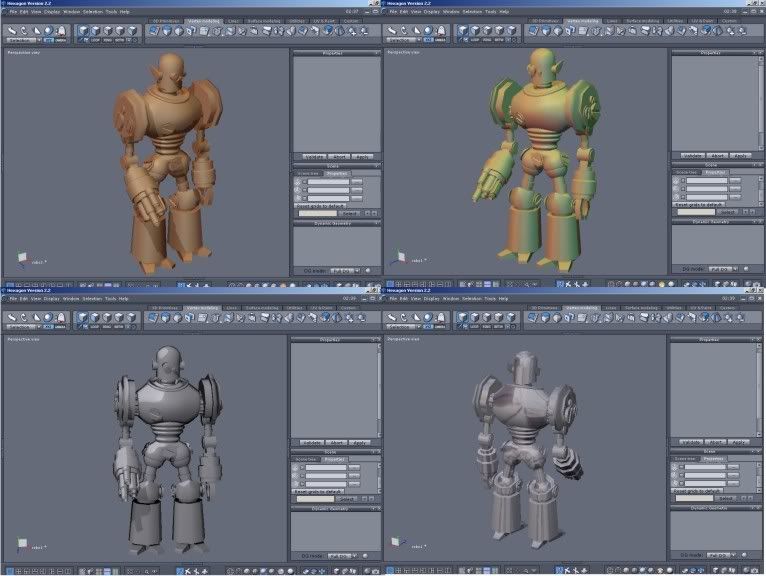Select the Translate tool in lower-left gray robot window

click(x=12, y=318)
